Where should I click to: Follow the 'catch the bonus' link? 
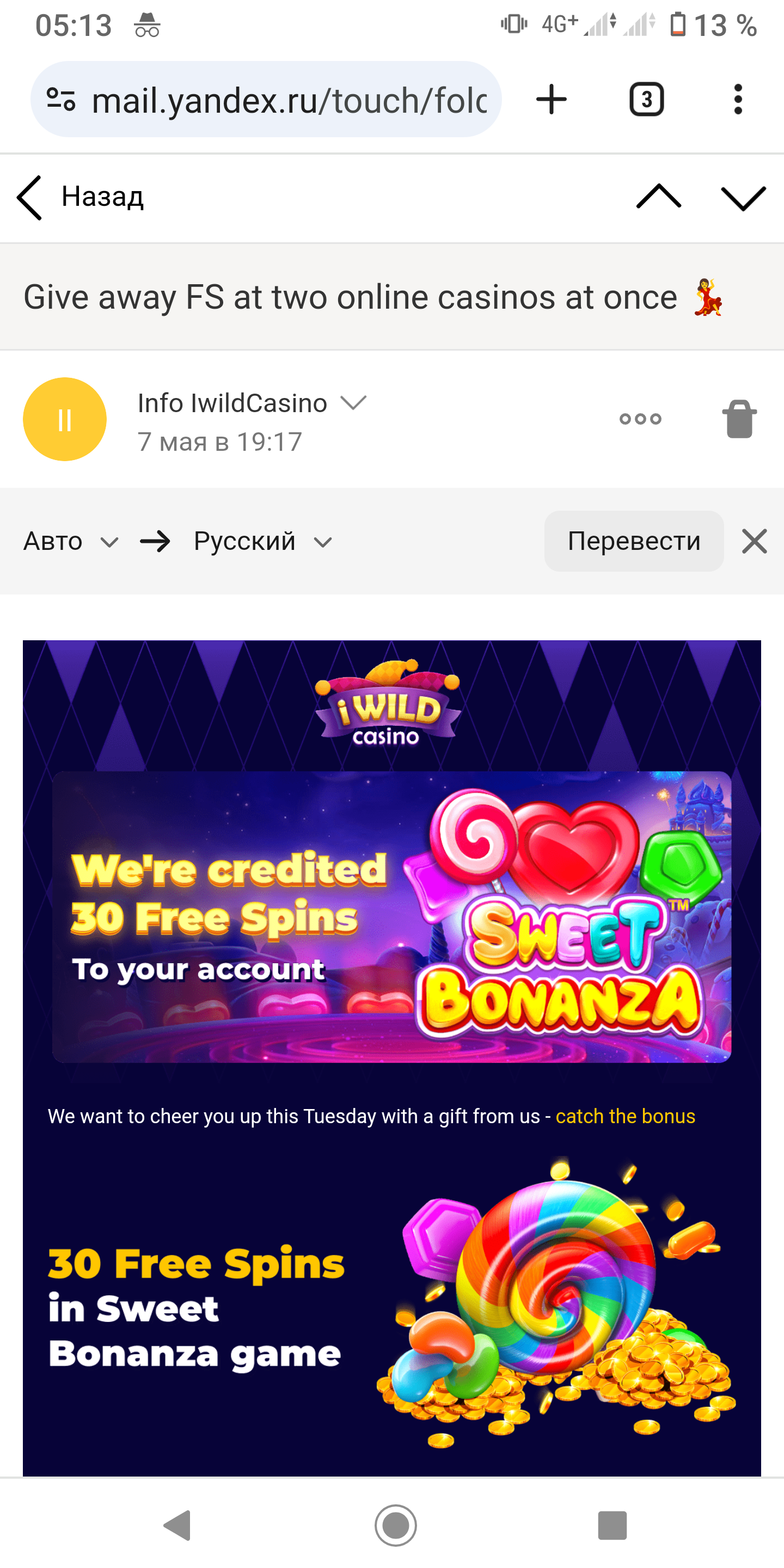(625, 1116)
